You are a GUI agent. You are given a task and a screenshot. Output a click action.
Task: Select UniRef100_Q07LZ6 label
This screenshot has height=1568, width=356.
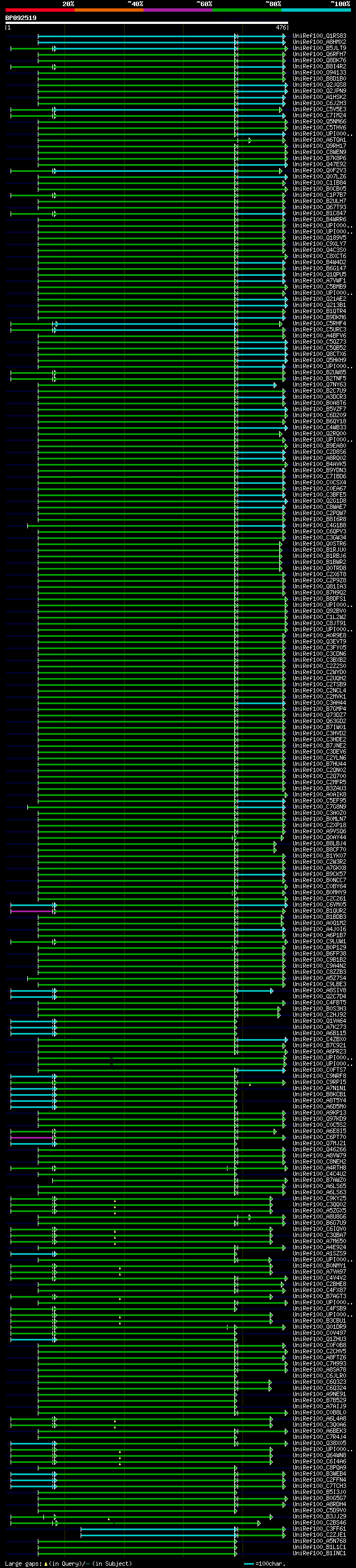[319, 176]
